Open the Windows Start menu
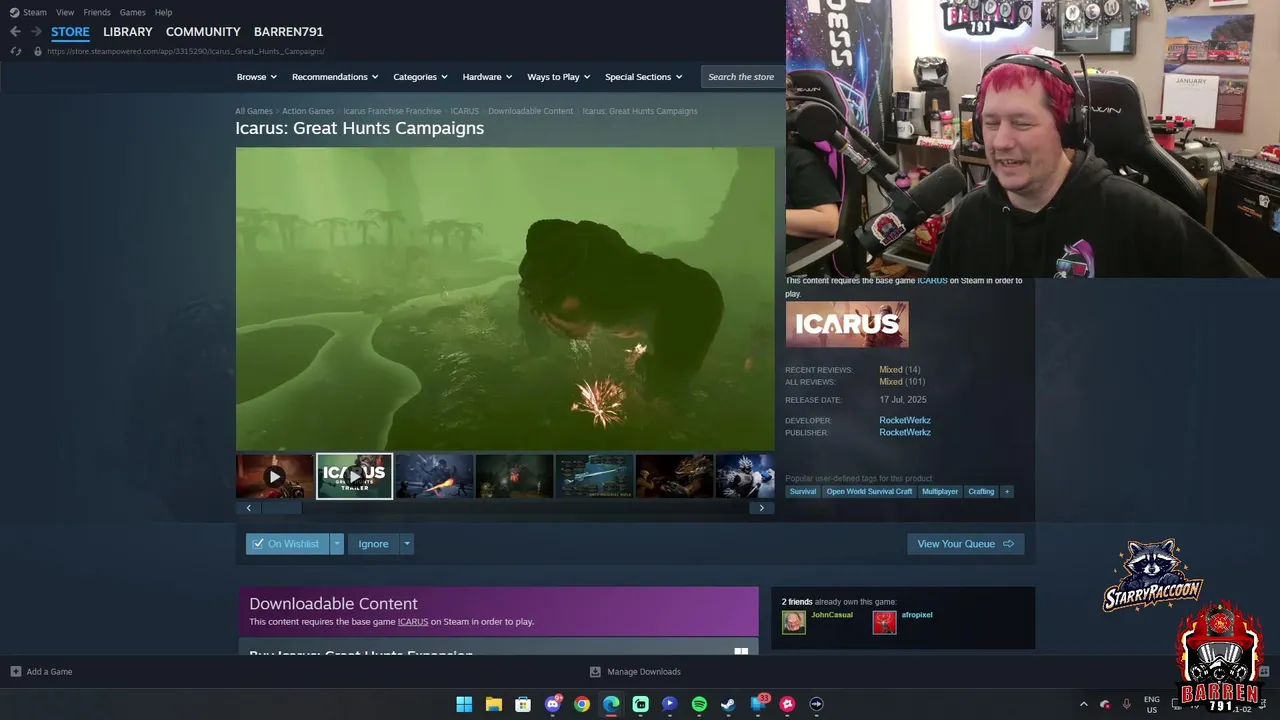Viewport: 1280px width, 720px height. [x=464, y=704]
